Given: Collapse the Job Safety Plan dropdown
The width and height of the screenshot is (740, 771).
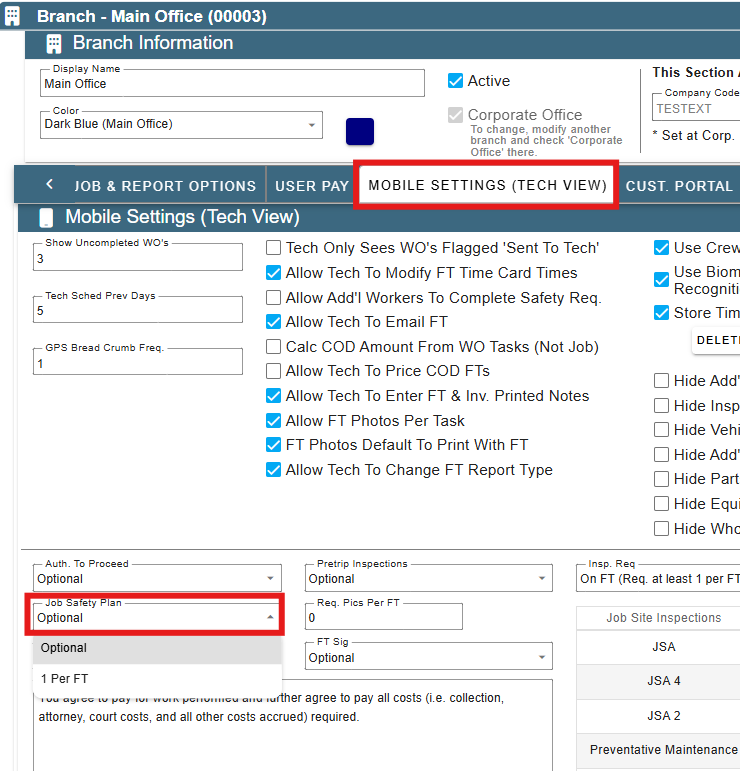Looking at the screenshot, I should (x=157, y=617).
